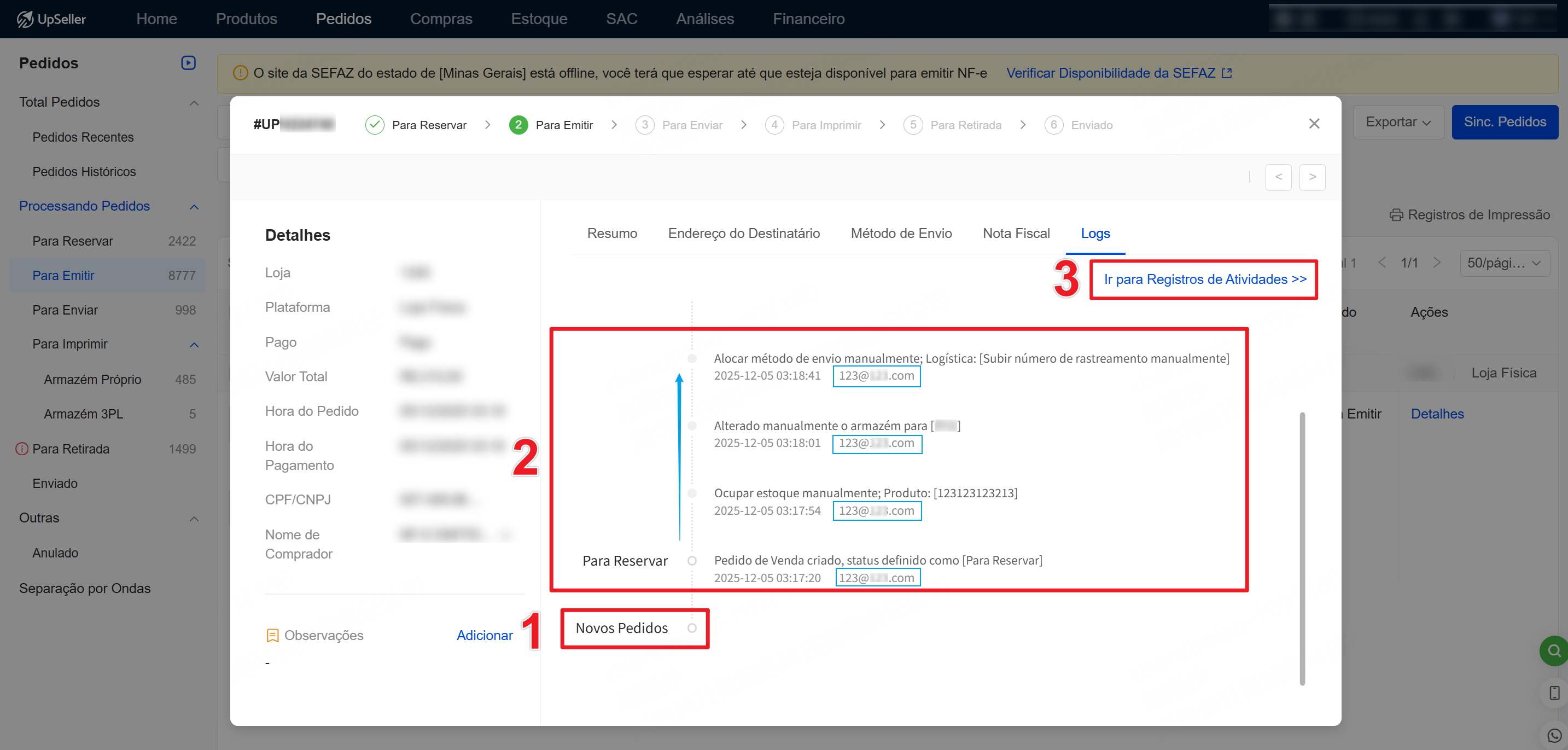
Task: Click the UpSeller rocket logo icon
Action: (25, 19)
